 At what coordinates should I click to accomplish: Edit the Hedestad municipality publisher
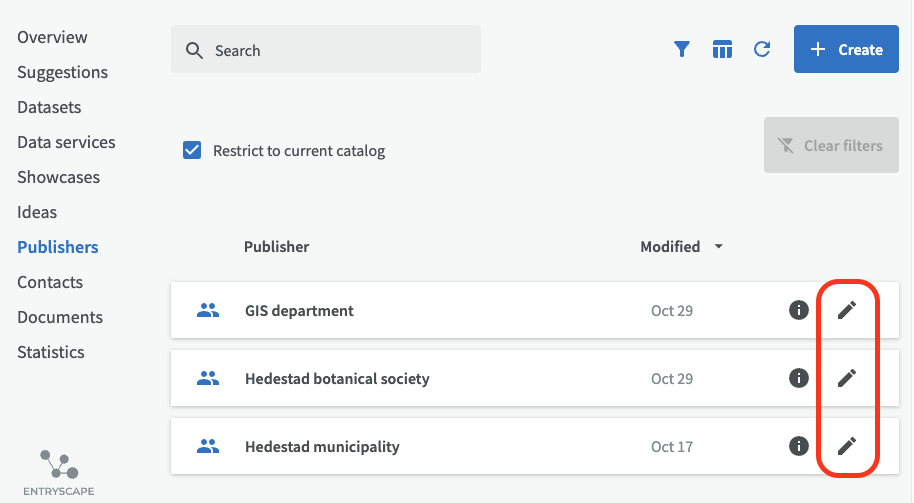(847, 446)
